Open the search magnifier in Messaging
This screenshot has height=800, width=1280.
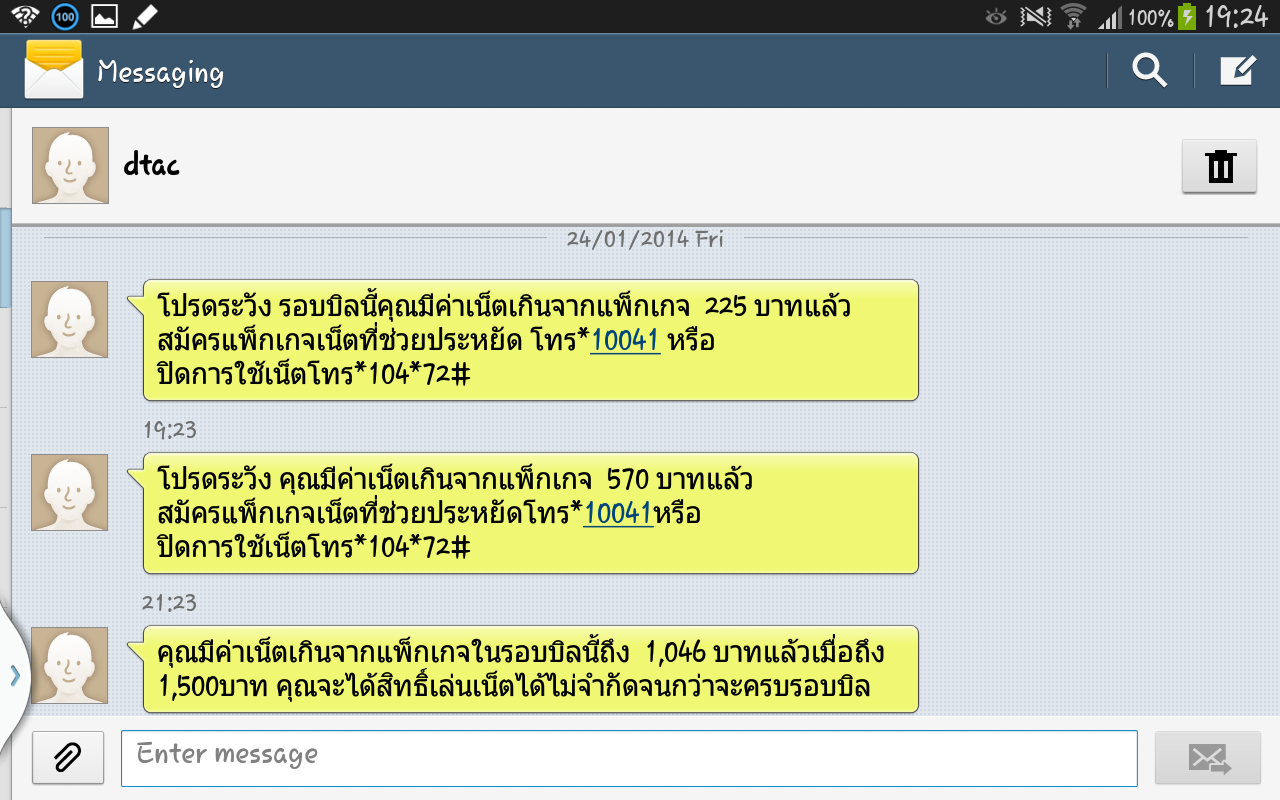pyautogui.click(x=1150, y=71)
